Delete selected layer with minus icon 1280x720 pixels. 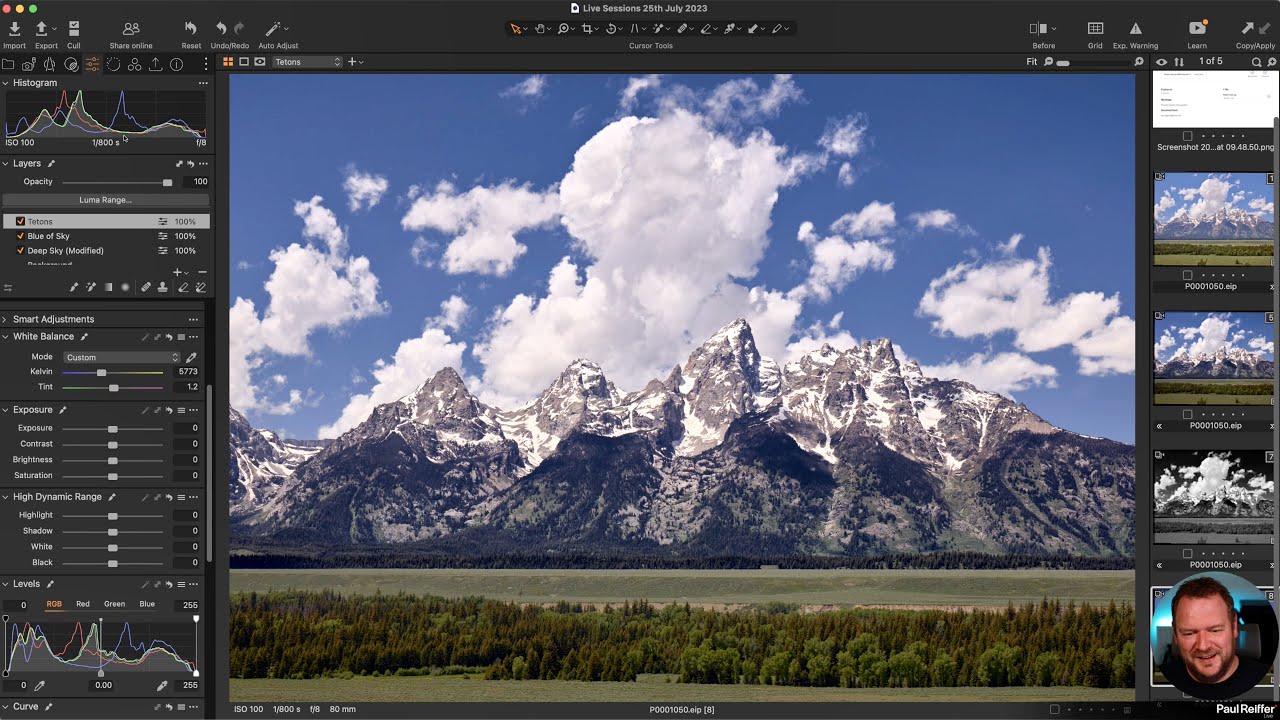(x=202, y=272)
